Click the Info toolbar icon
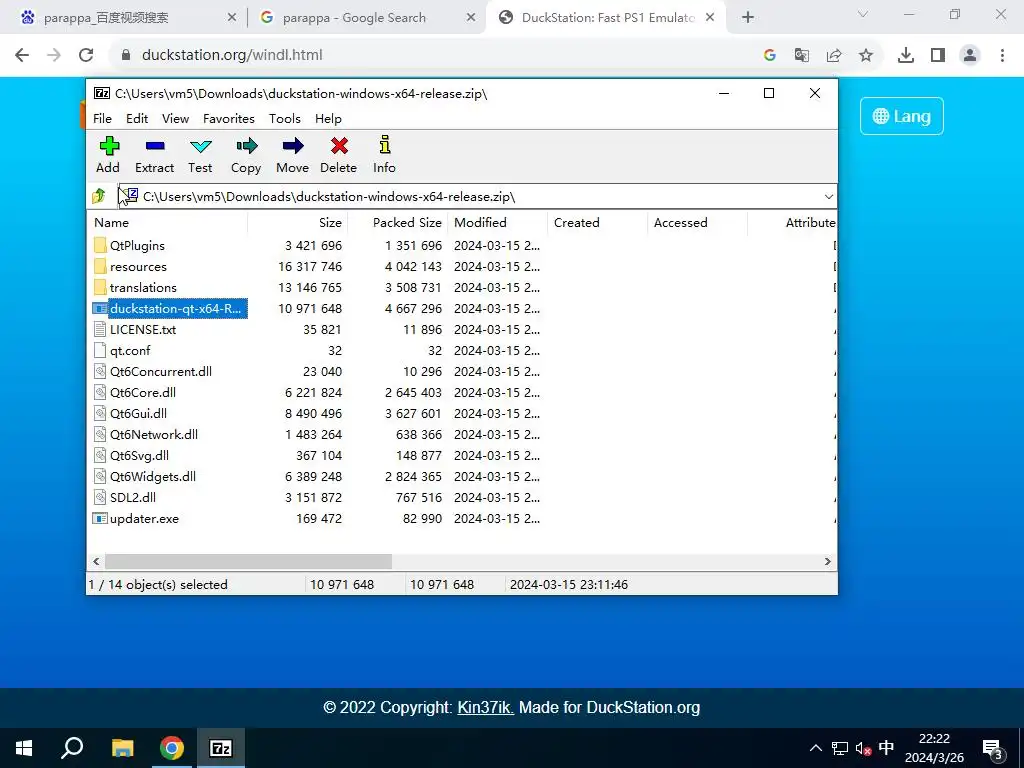Viewport: 1024px width, 768px height. [x=385, y=144]
